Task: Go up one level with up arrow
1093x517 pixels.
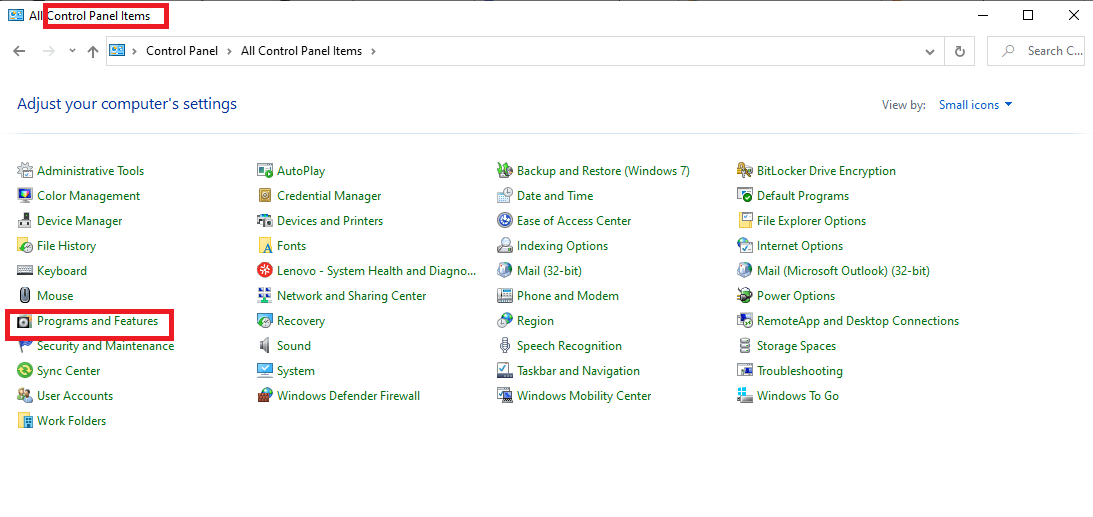Action: [x=93, y=52]
